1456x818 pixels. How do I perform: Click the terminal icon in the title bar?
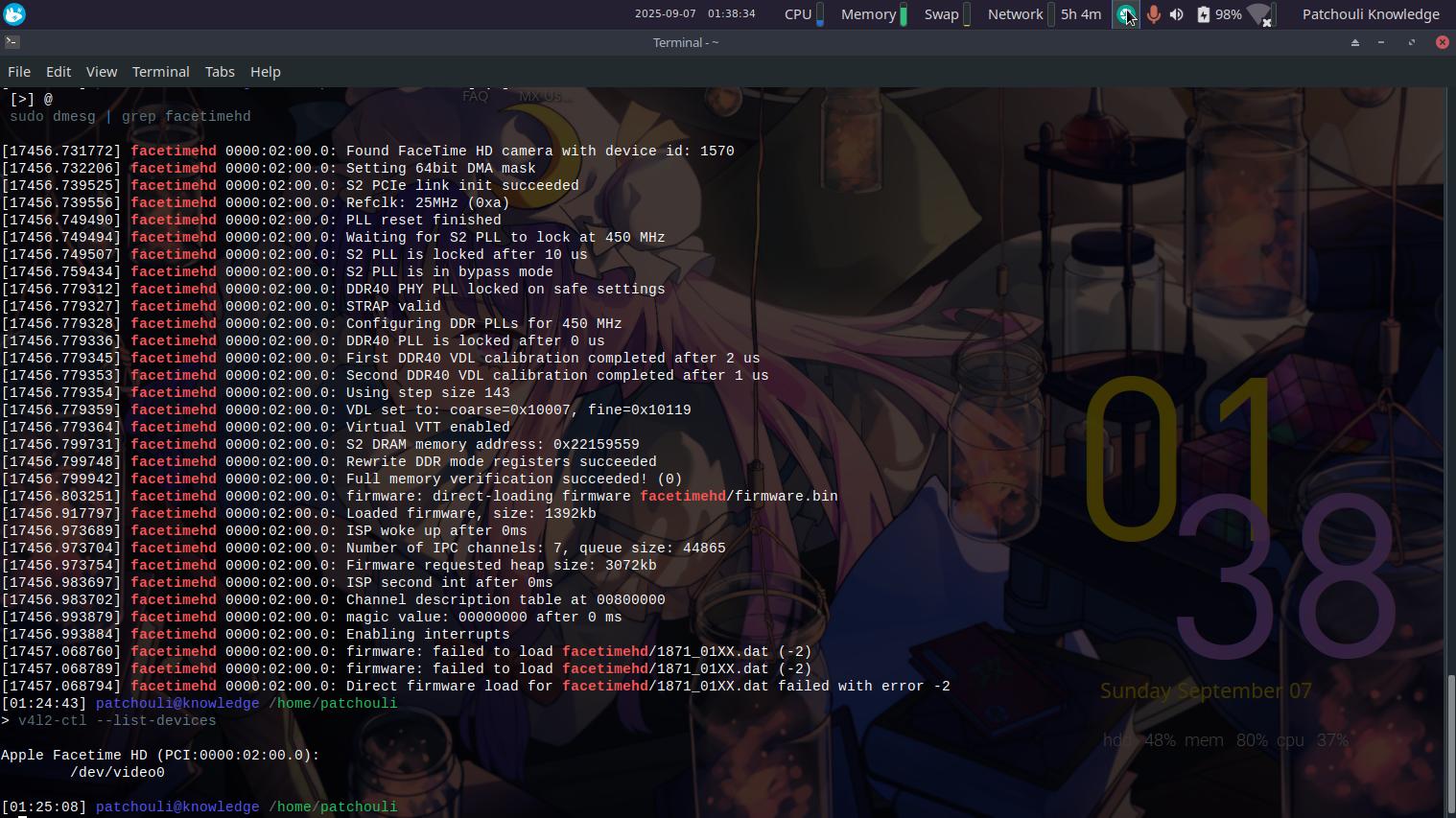[x=12, y=42]
